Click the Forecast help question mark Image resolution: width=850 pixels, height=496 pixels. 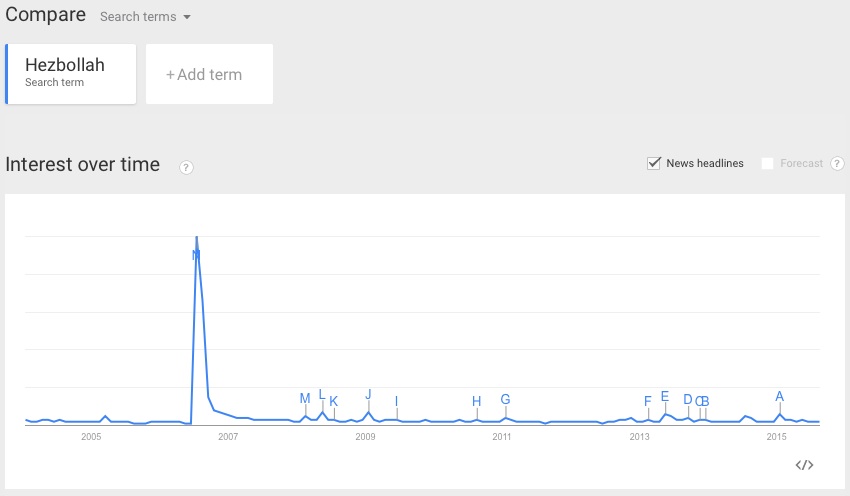click(837, 164)
